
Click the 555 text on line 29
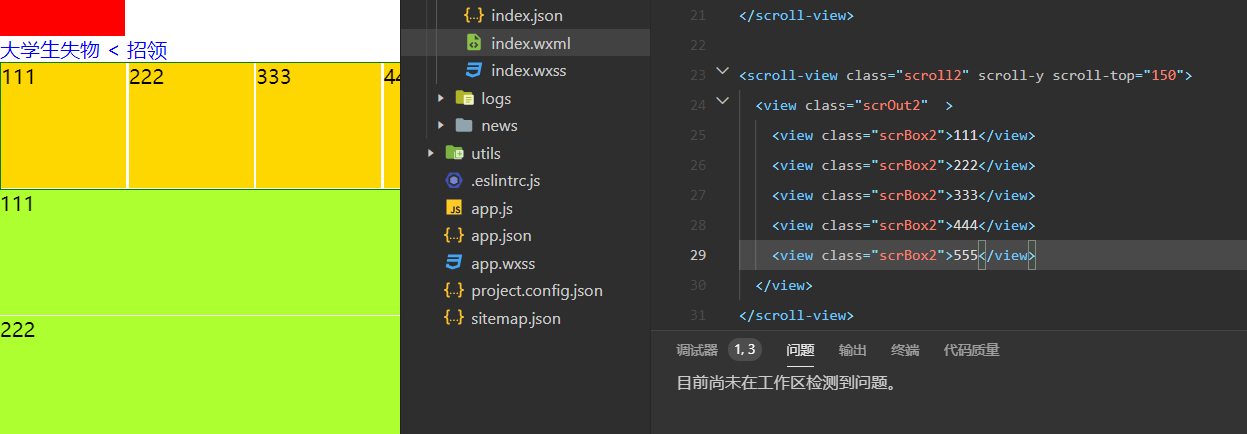coord(965,255)
